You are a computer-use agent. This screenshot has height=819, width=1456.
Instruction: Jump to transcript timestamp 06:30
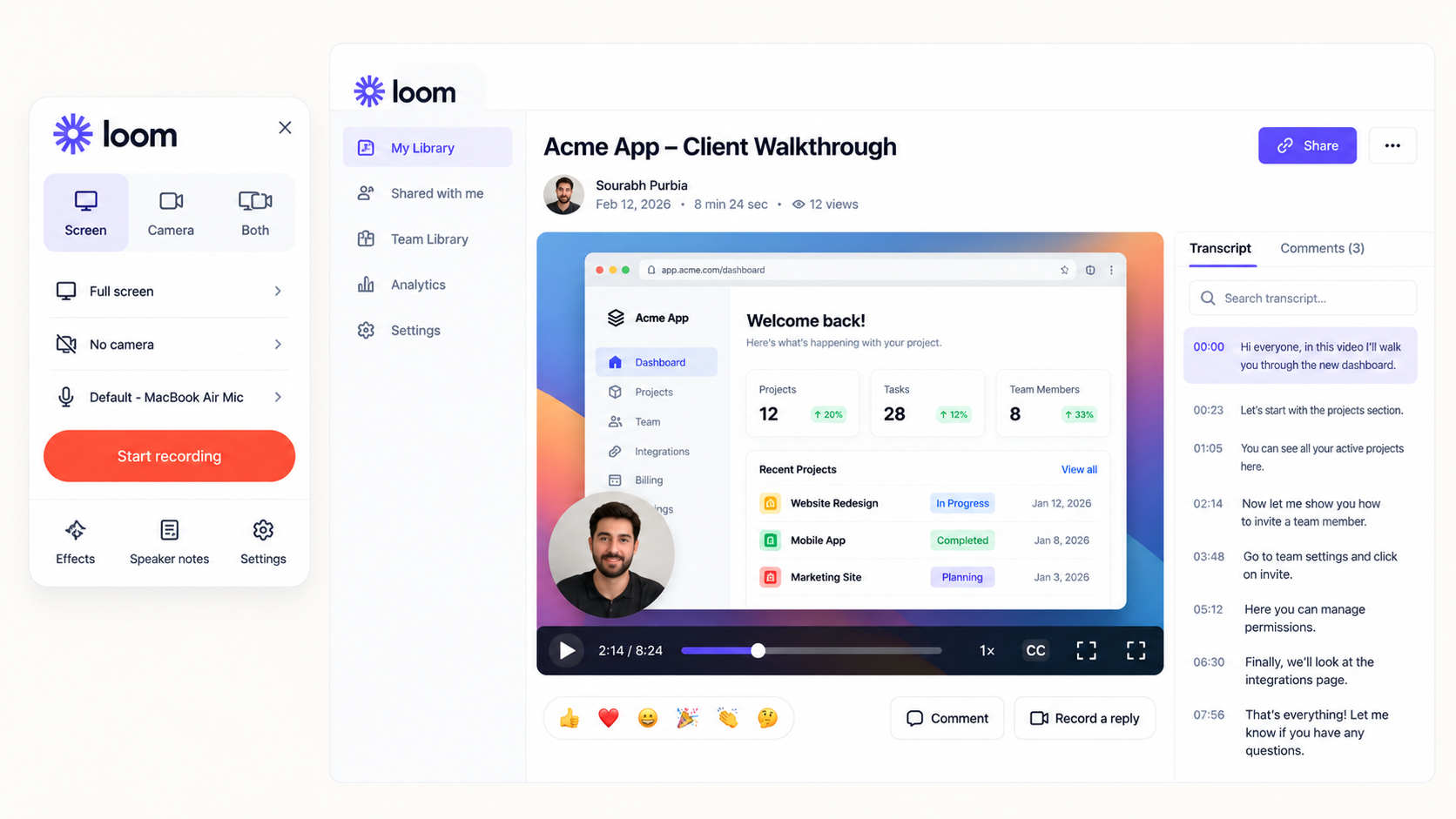click(1209, 662)
